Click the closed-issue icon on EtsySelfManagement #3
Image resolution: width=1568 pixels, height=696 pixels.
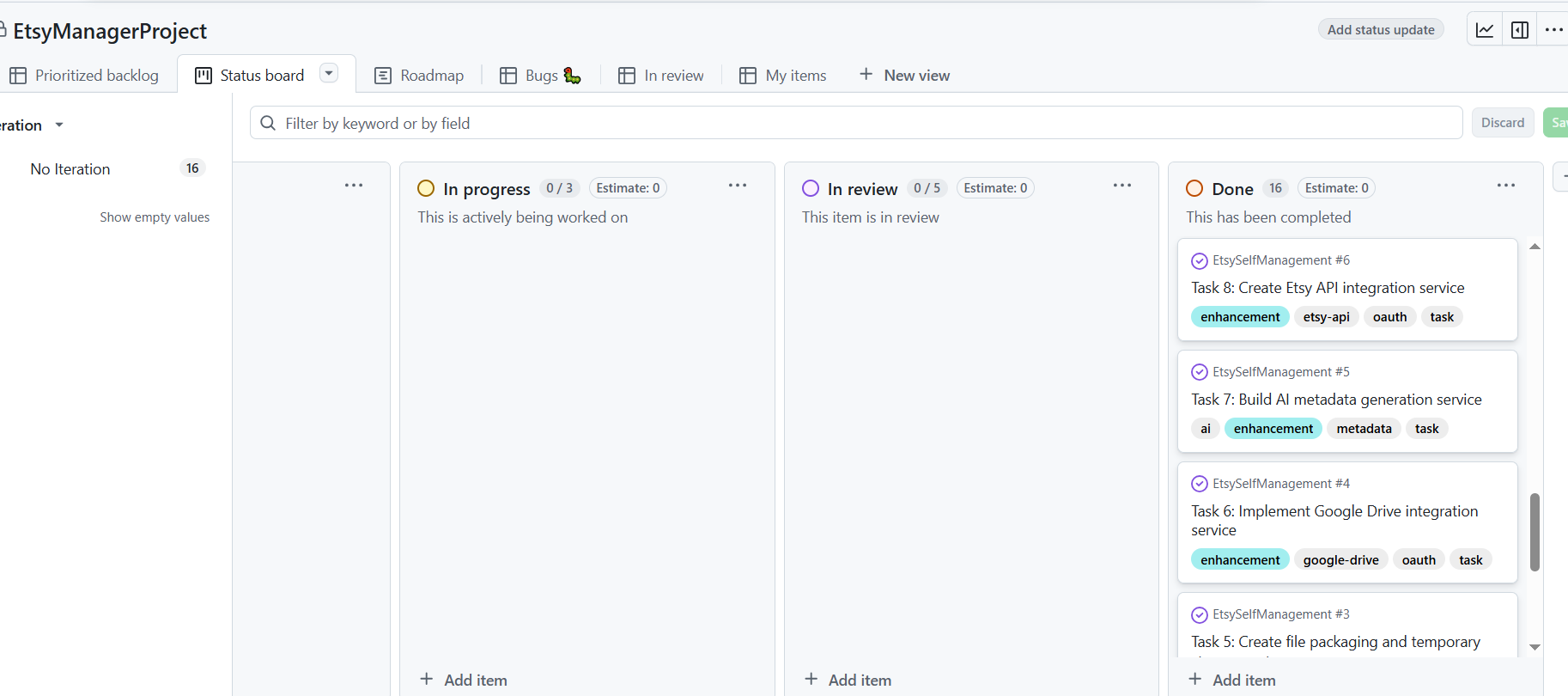click(x=1200, y=614)
